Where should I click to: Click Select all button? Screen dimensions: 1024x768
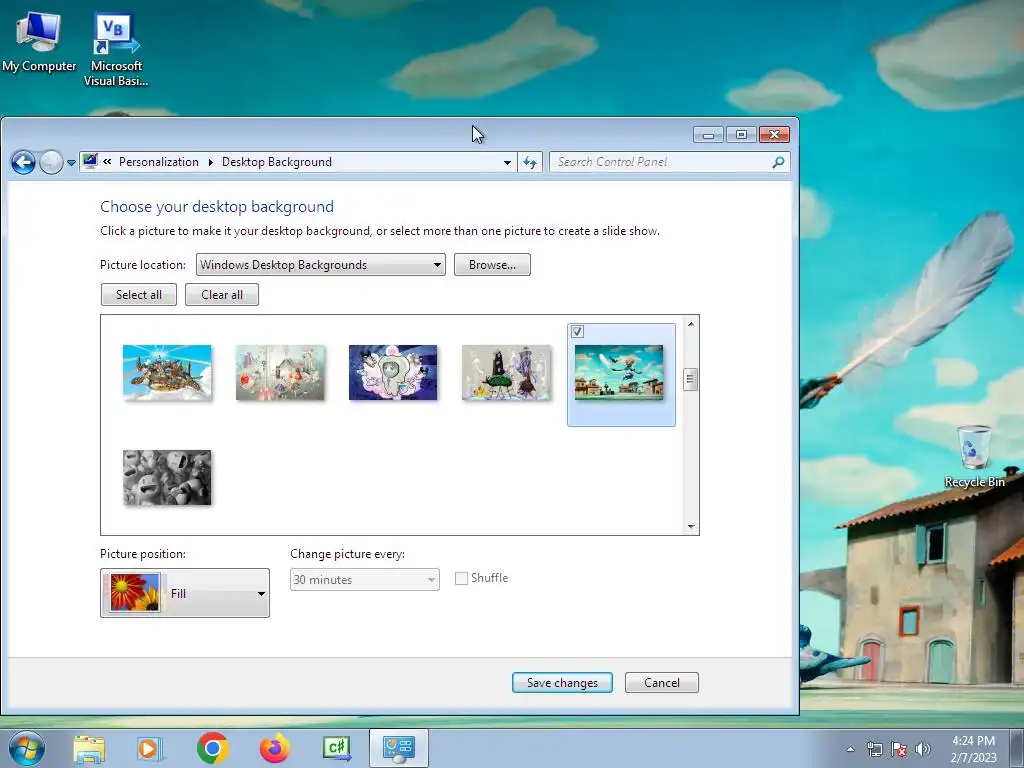tap(139, 295)
